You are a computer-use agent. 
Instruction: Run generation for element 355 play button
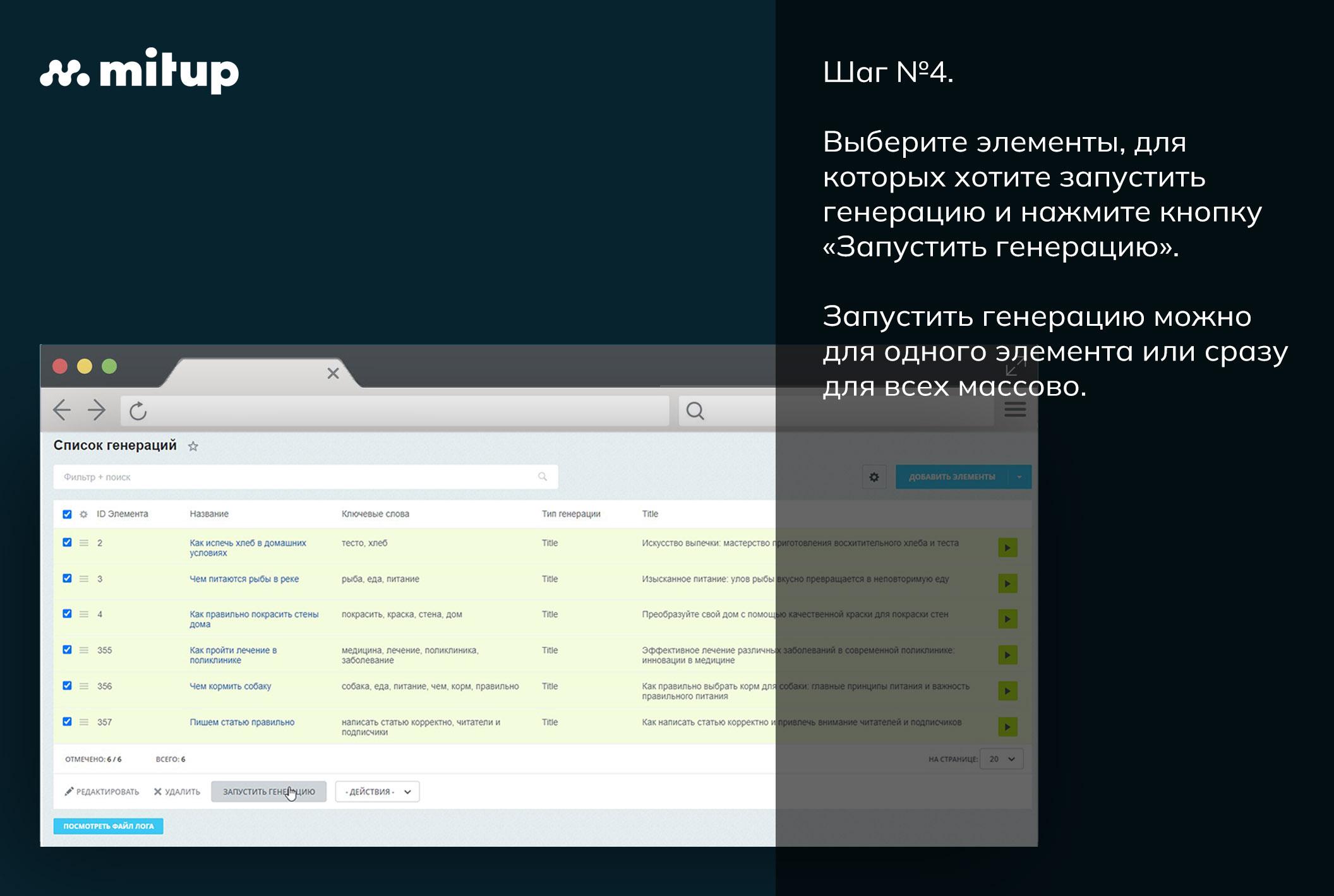tap(1007, 655)
